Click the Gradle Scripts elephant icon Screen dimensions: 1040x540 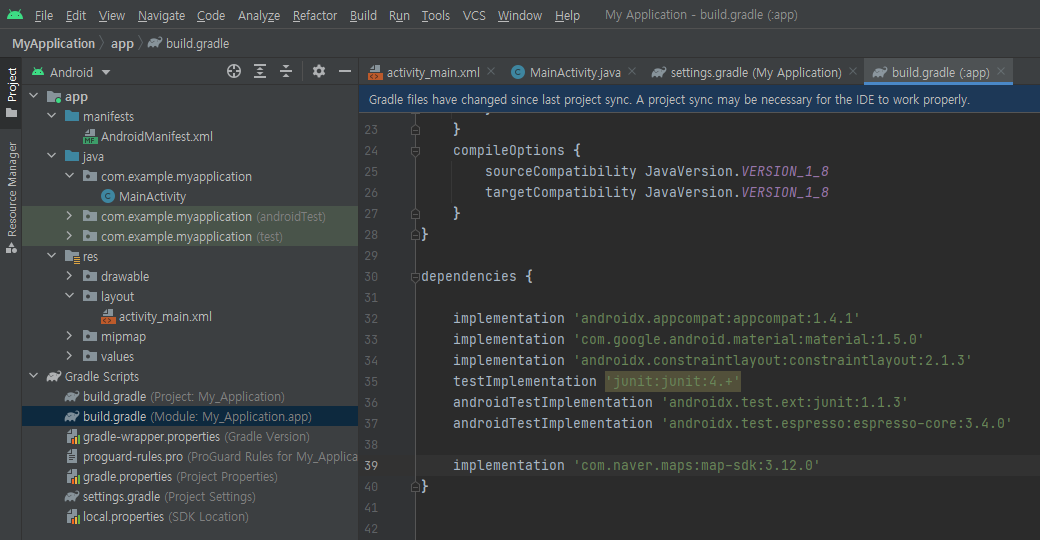coord(54,377)
